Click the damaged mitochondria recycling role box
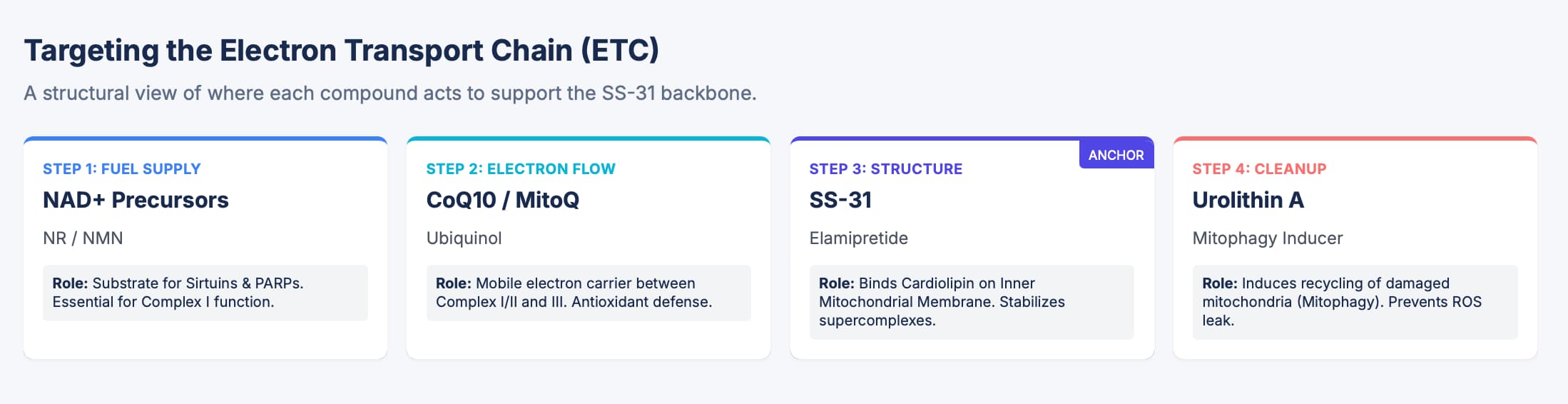The image size is (1568, 404). tap(1354, 302)
